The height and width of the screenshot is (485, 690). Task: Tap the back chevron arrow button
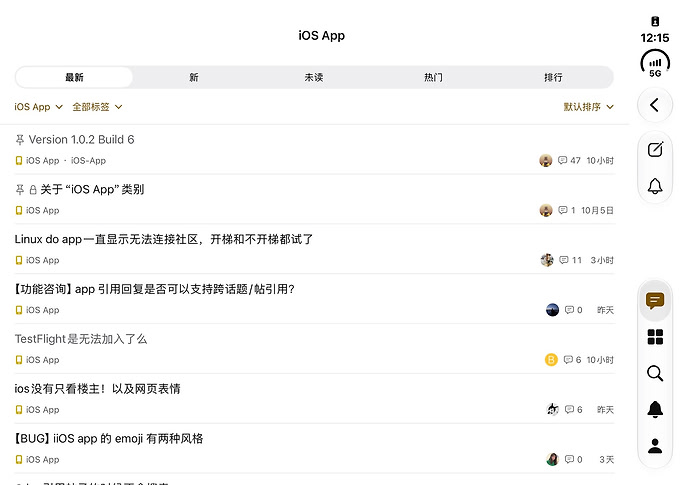coord(654,105)
